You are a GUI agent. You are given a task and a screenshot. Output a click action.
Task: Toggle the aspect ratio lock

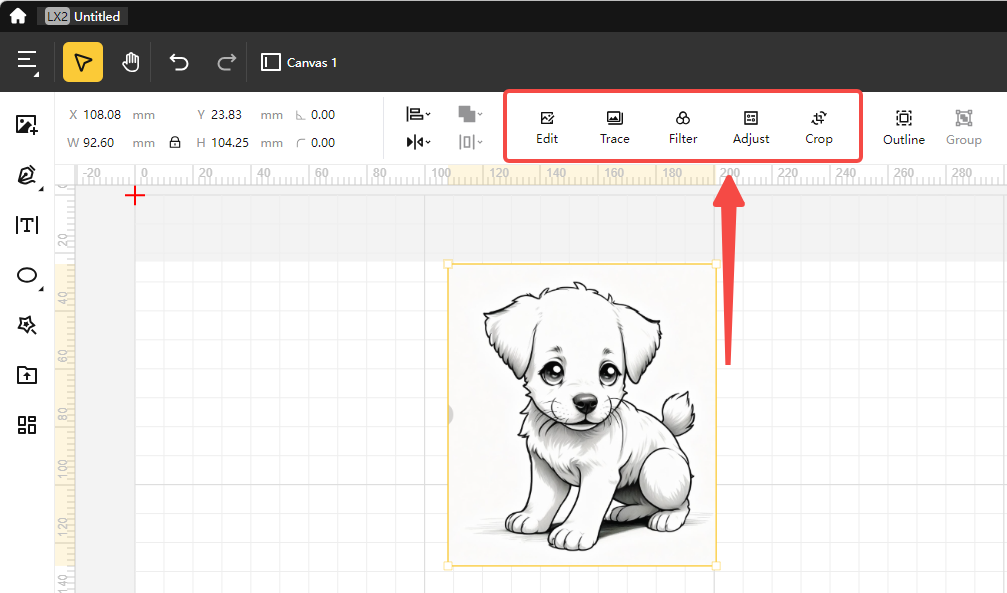coord(175,142)
